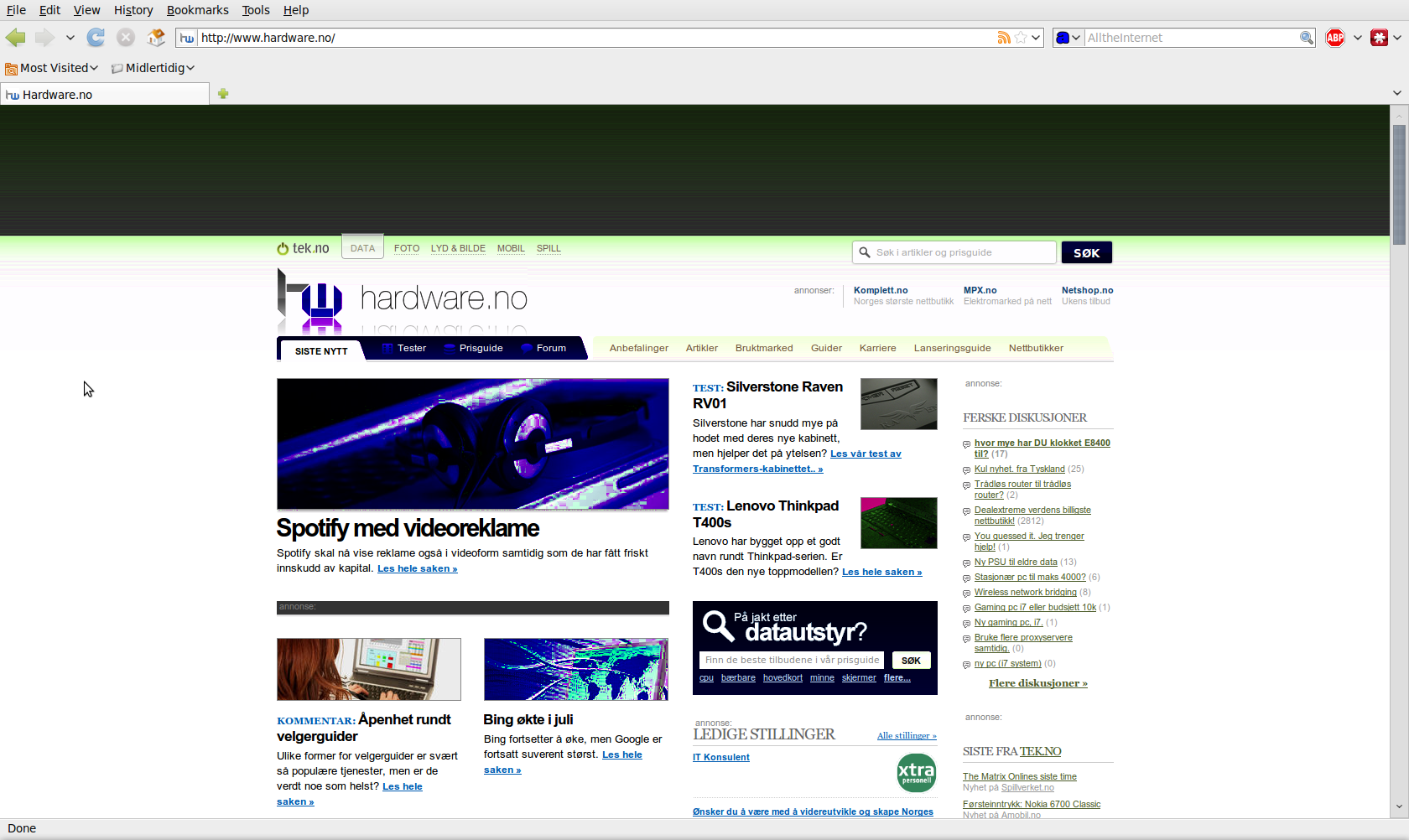Open the SPILL section link

coord(549,248)
